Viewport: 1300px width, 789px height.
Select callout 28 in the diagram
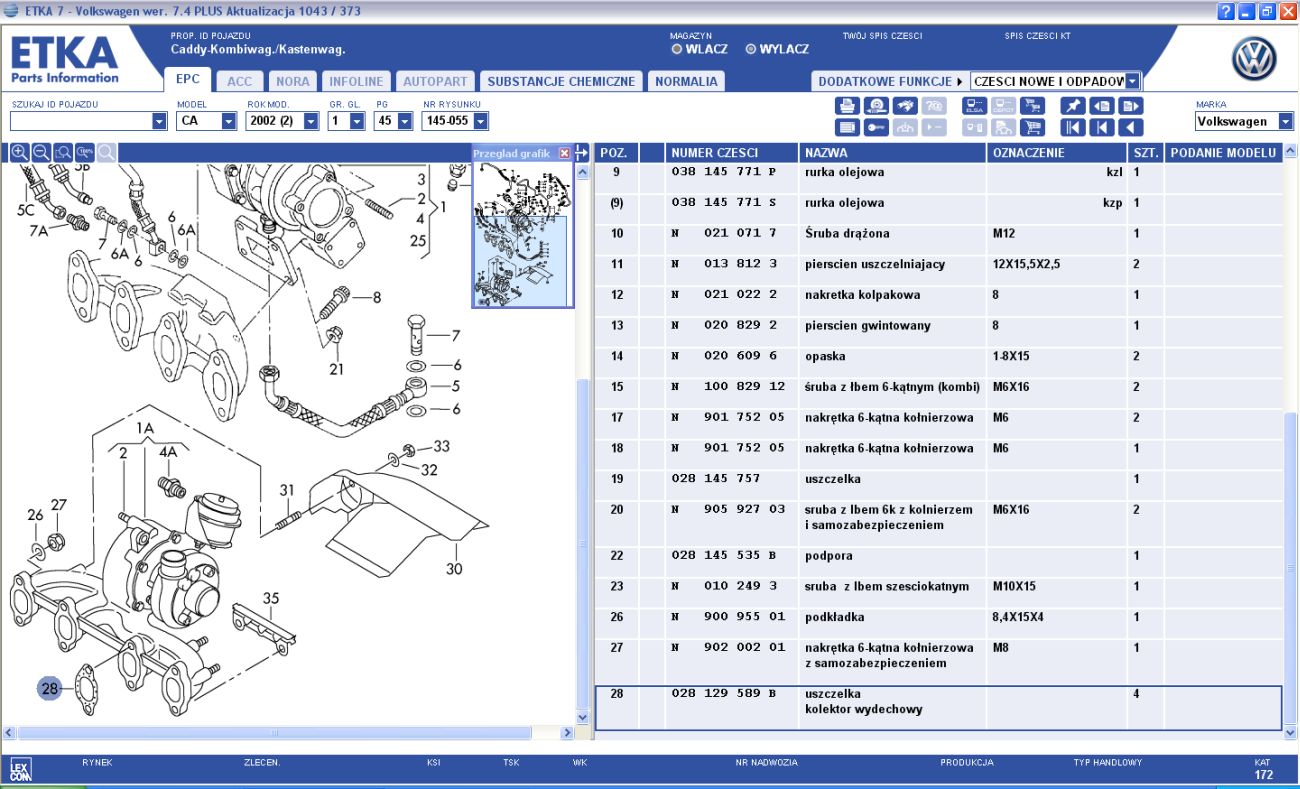tap(50, 688)
